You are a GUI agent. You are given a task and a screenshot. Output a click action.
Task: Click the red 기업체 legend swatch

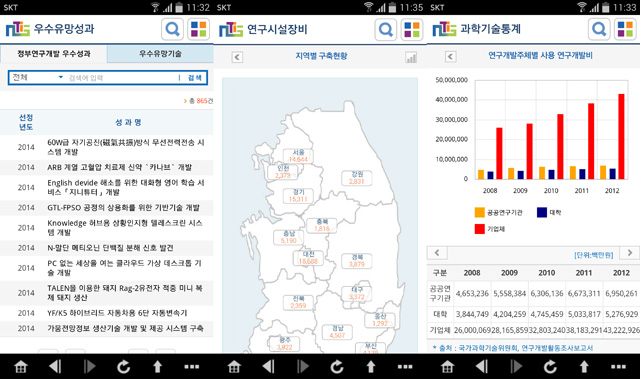click(480, 229)
